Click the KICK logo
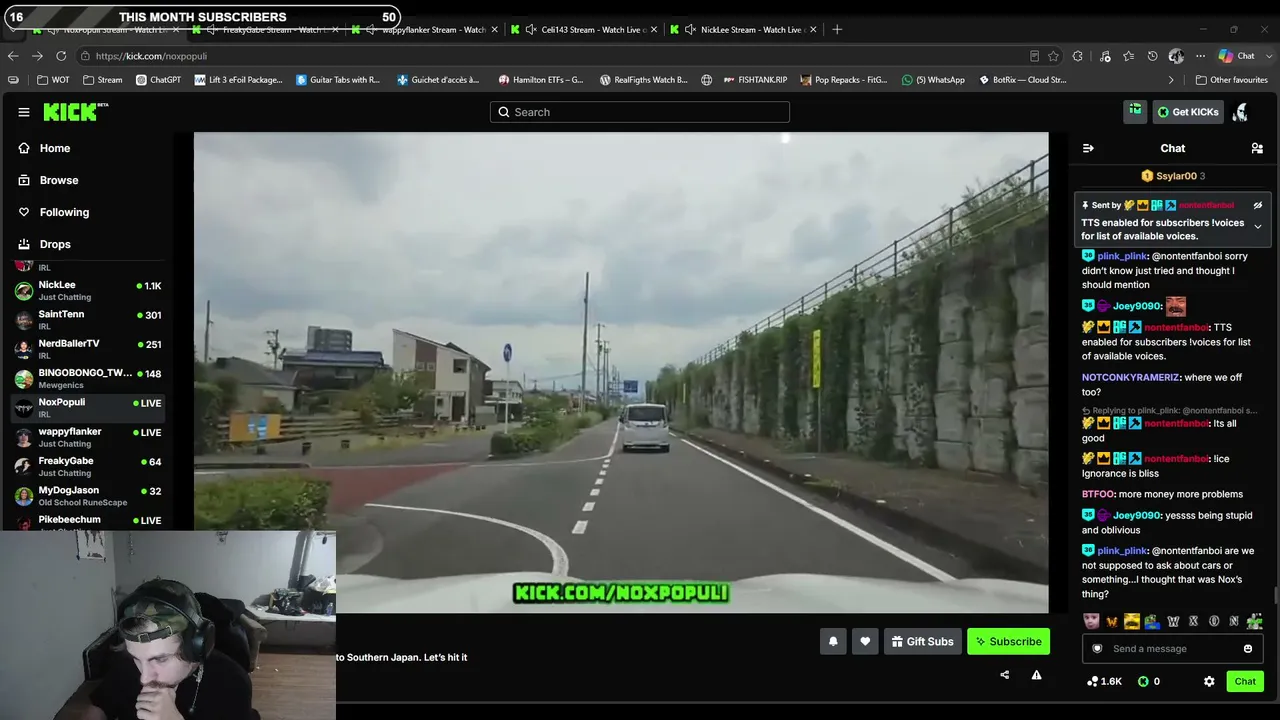Viewport: 1280px width, 720px height. (x=76, y=112)
